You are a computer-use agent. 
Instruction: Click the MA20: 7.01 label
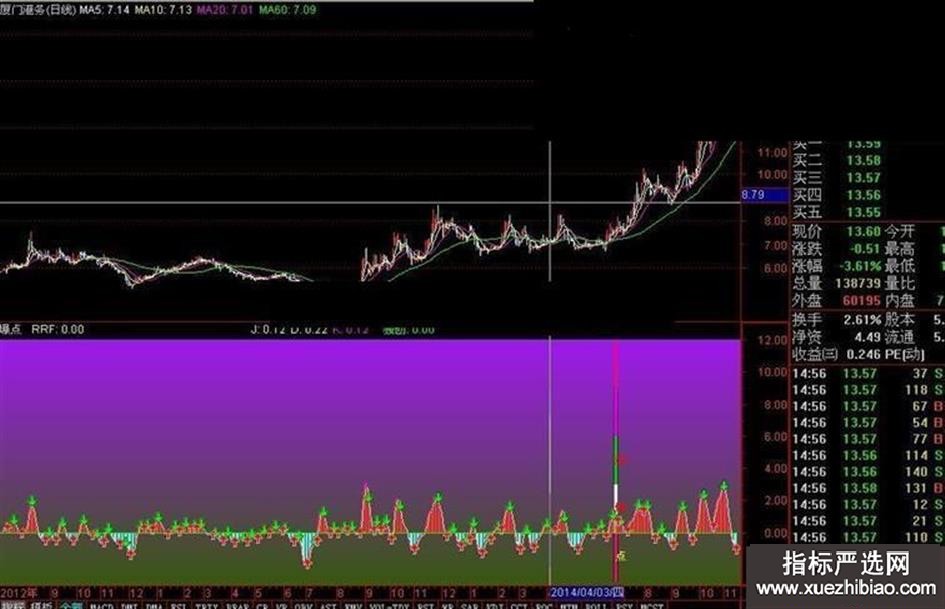tap(225, 10)
